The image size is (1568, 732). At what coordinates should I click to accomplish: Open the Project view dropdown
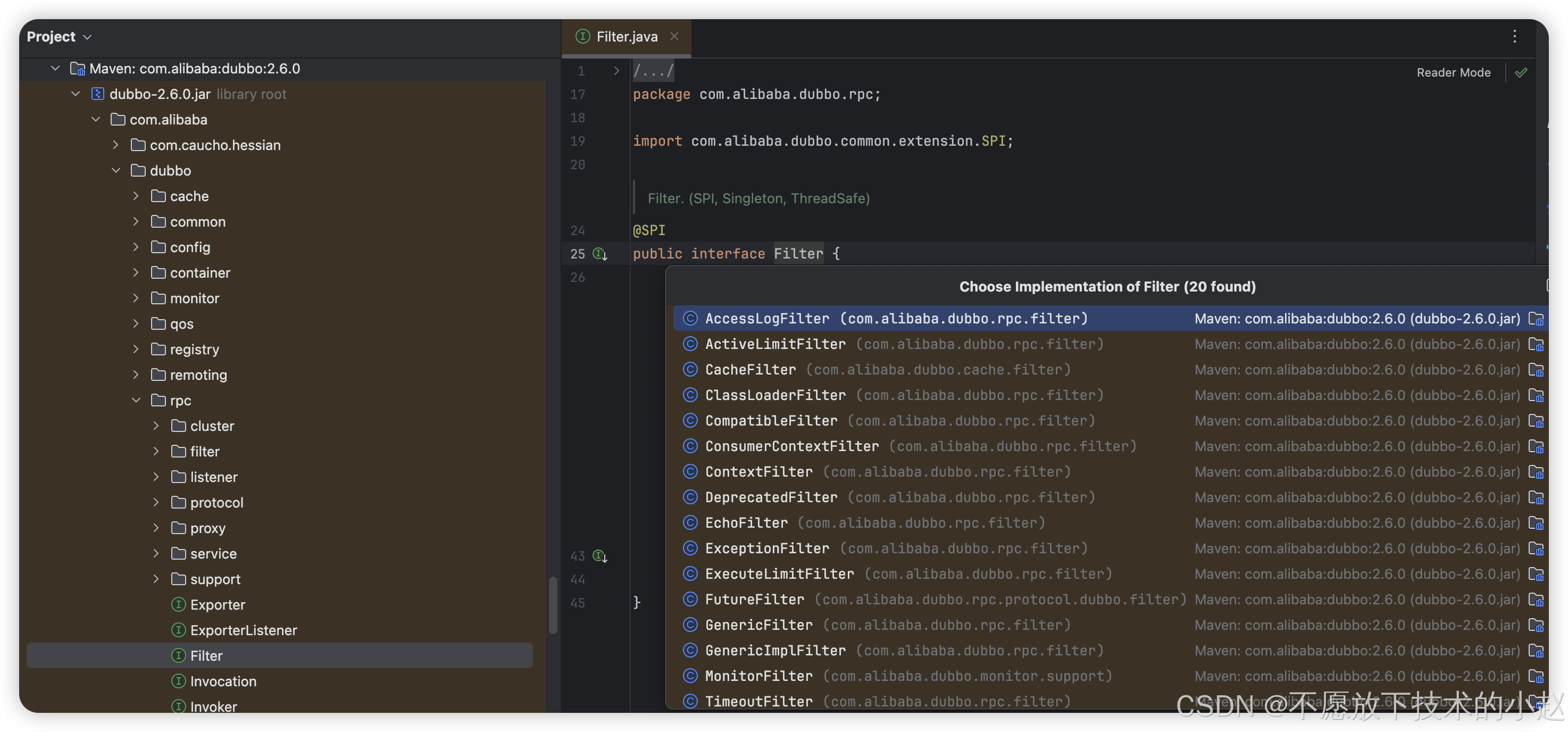point(59,37)
